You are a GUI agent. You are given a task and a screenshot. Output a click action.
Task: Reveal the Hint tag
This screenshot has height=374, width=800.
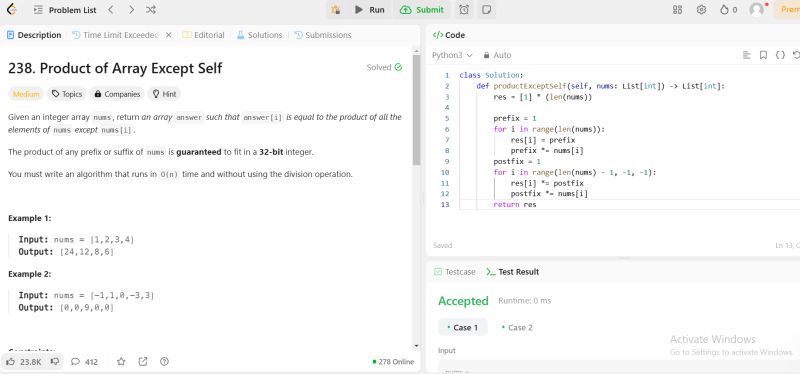[x=164, y=94]
